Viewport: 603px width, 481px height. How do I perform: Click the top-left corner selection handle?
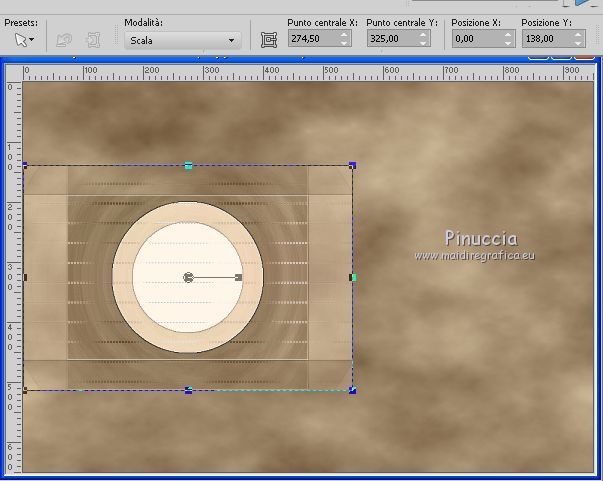[x=25, y=166]
